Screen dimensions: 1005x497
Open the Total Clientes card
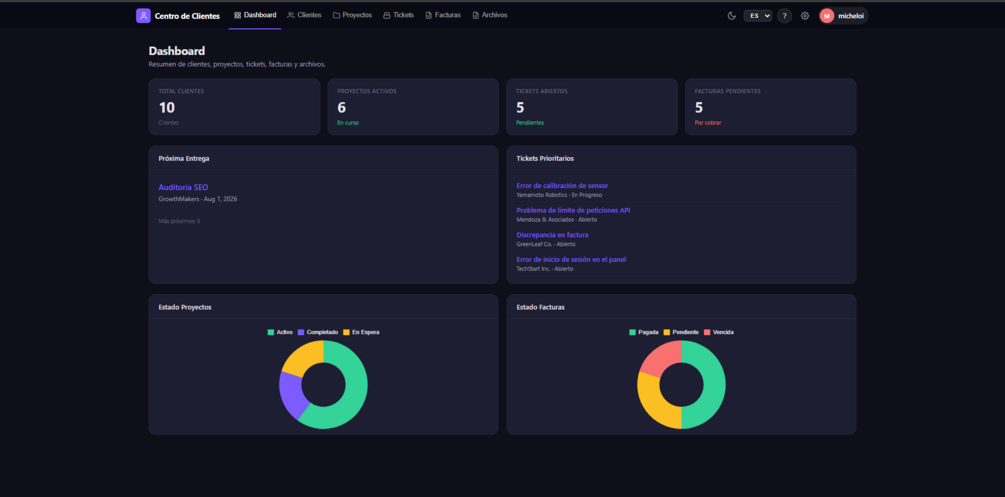[235, 106]
